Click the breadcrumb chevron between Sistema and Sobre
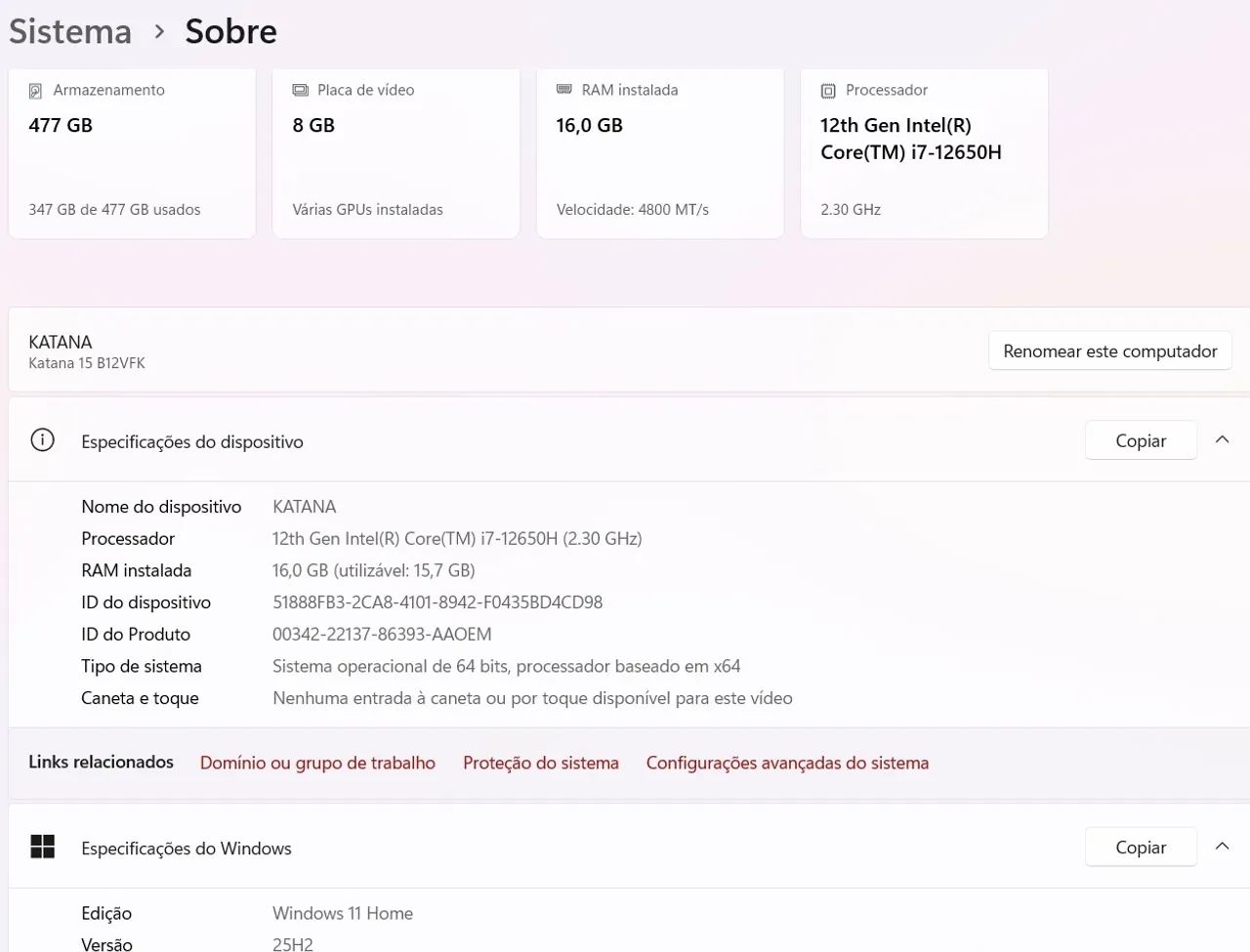1250x952 pixels. pos(159,31)
